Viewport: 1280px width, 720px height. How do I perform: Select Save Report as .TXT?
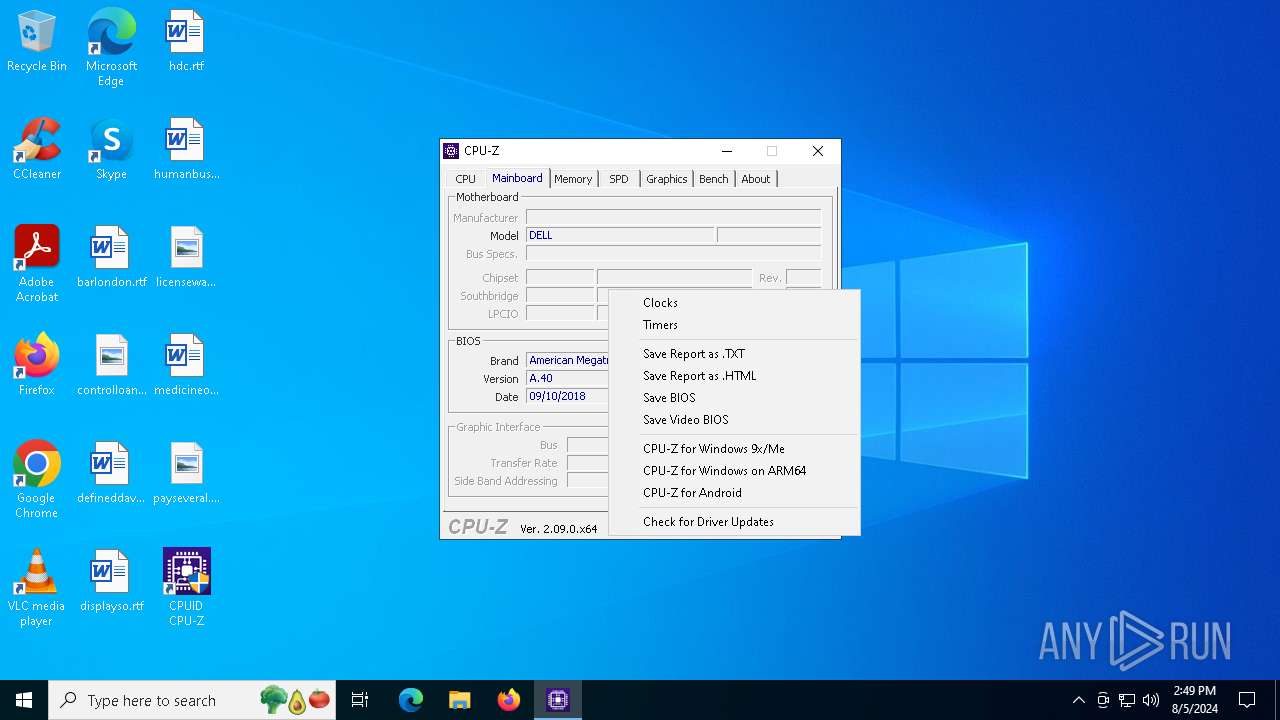tap(735, 354)
